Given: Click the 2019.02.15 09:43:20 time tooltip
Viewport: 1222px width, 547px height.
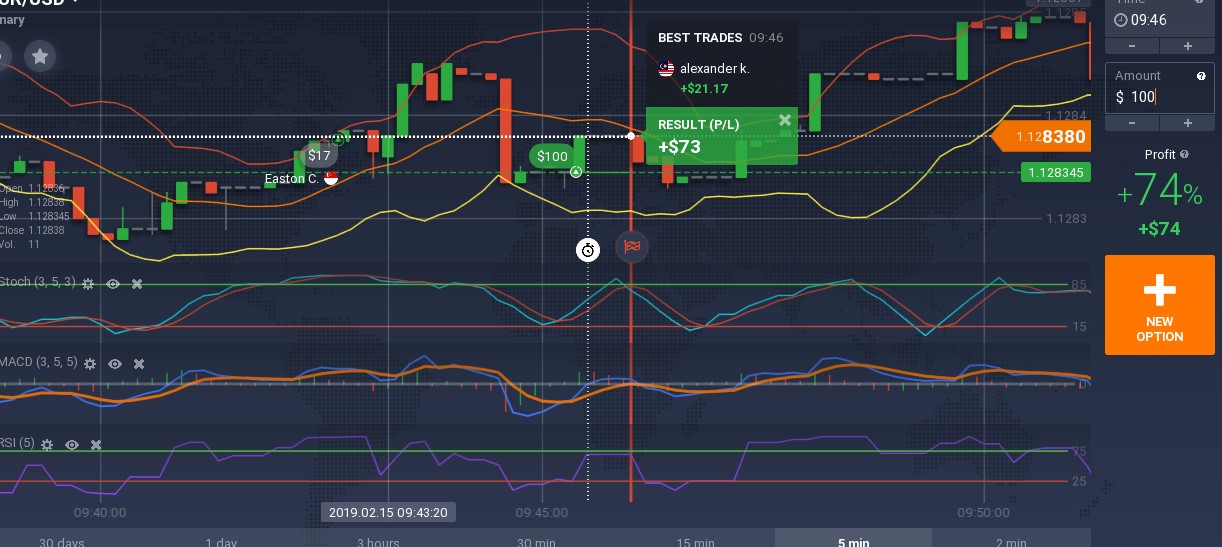Looking at the screenshot, I should 390,512.
